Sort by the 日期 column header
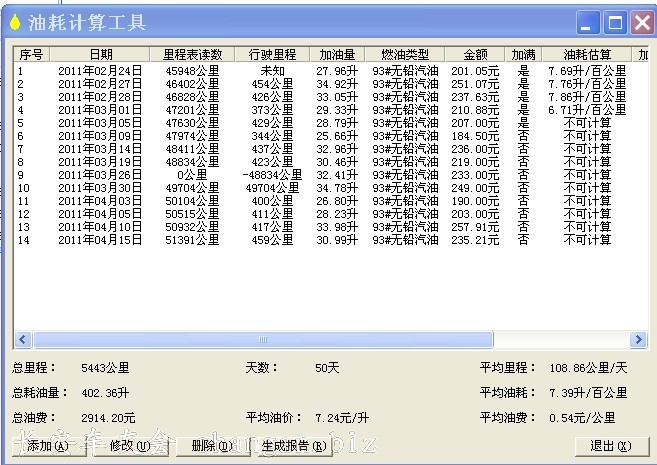This screenshot has width=657, height=465. [100, 54]
